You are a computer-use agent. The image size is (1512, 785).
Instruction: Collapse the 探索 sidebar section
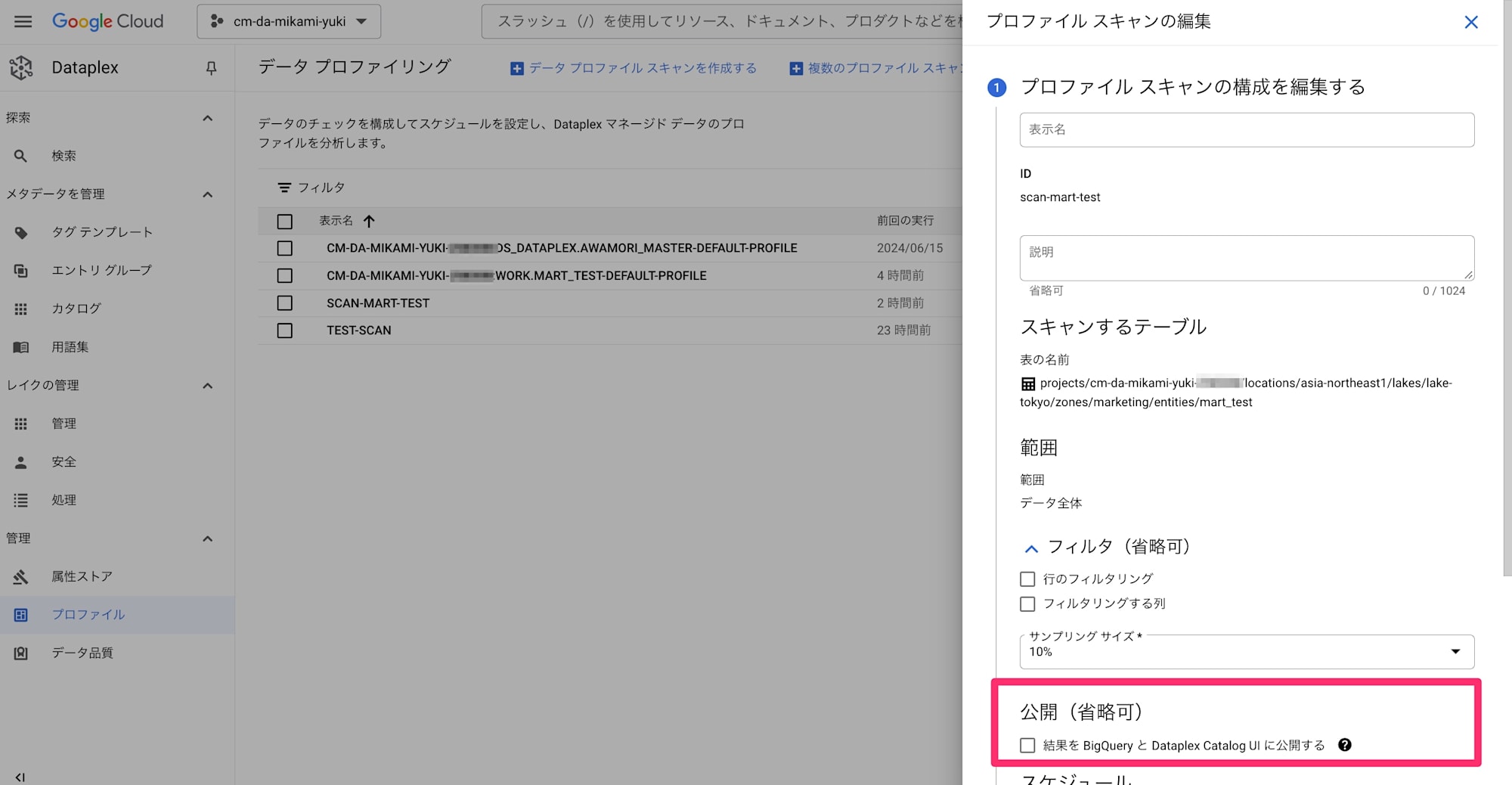(208, 118)
